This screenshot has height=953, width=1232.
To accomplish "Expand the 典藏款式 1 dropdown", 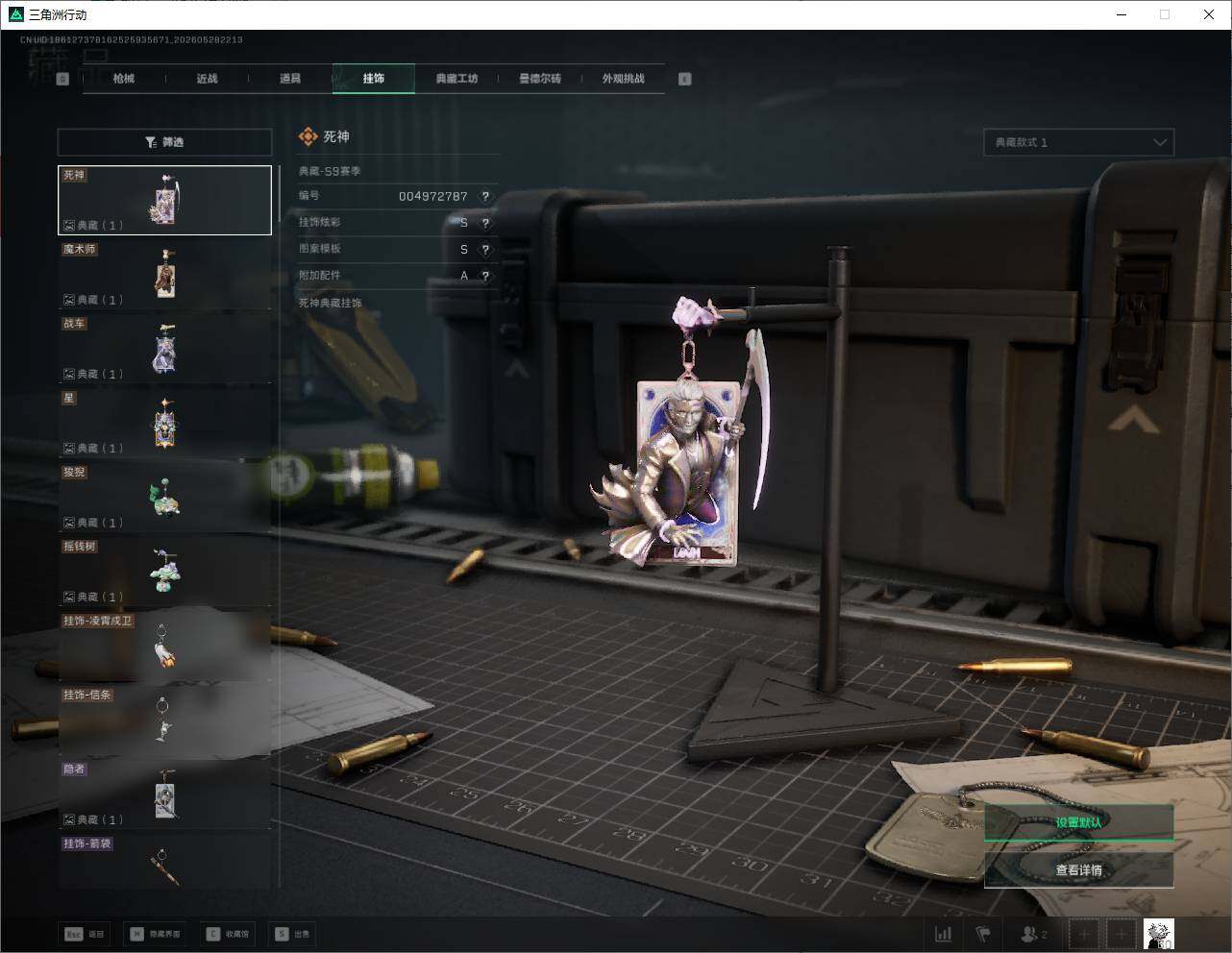I will tap(1078, 142).
